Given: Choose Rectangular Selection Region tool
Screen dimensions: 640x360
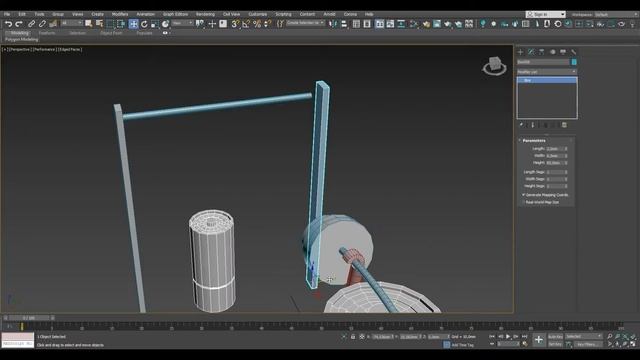Looking at the screenshot, I should click(110, 24).
